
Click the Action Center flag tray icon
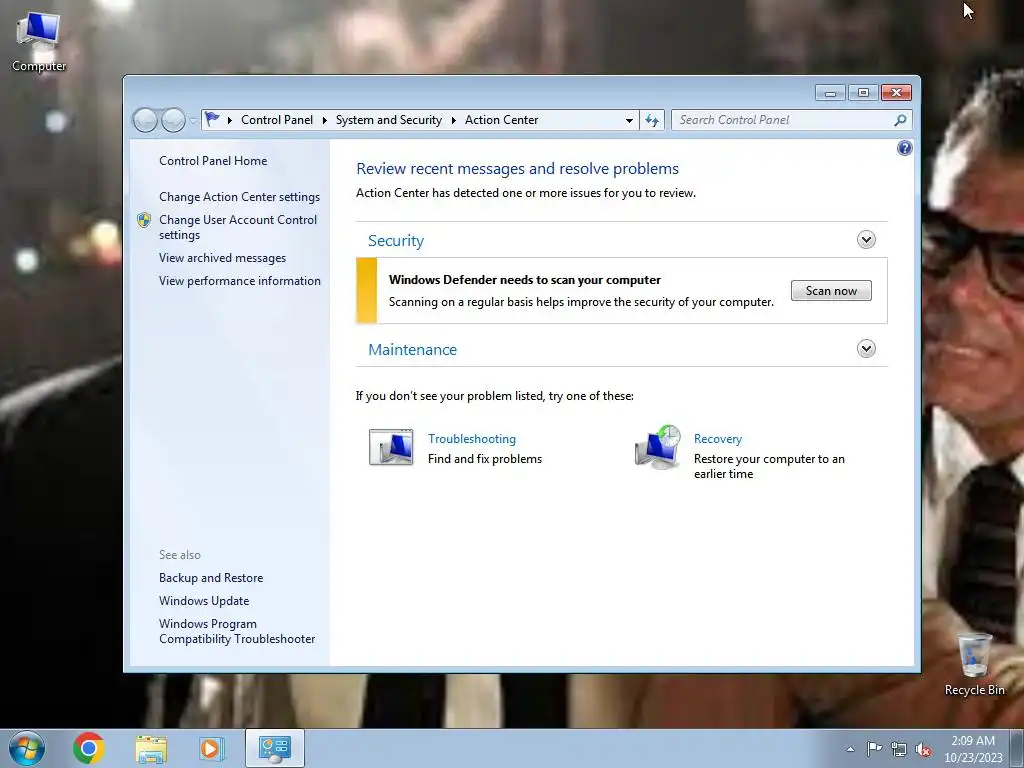(874, 749)
